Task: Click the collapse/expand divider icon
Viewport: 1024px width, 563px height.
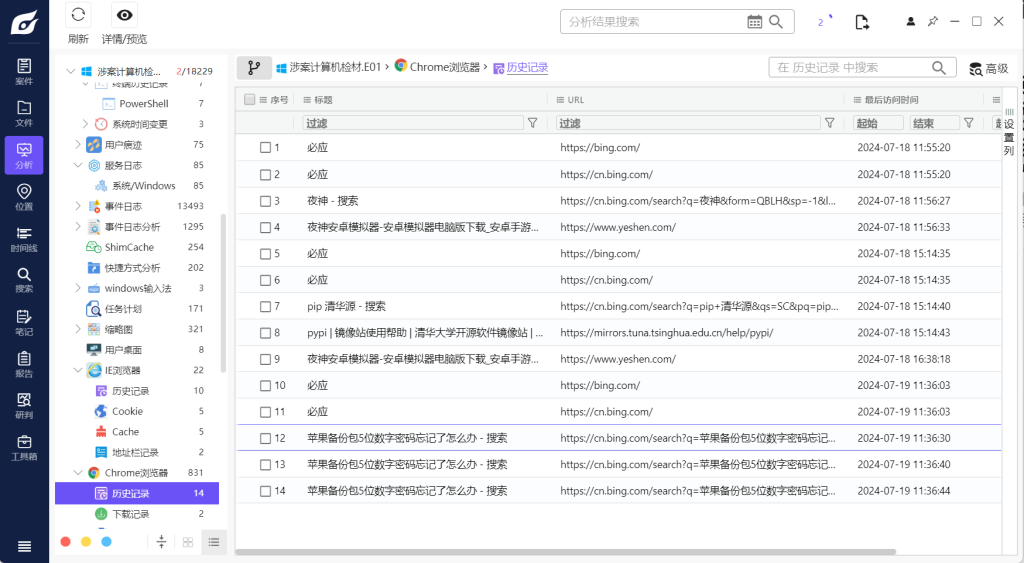Action: (x=161, y=542)
